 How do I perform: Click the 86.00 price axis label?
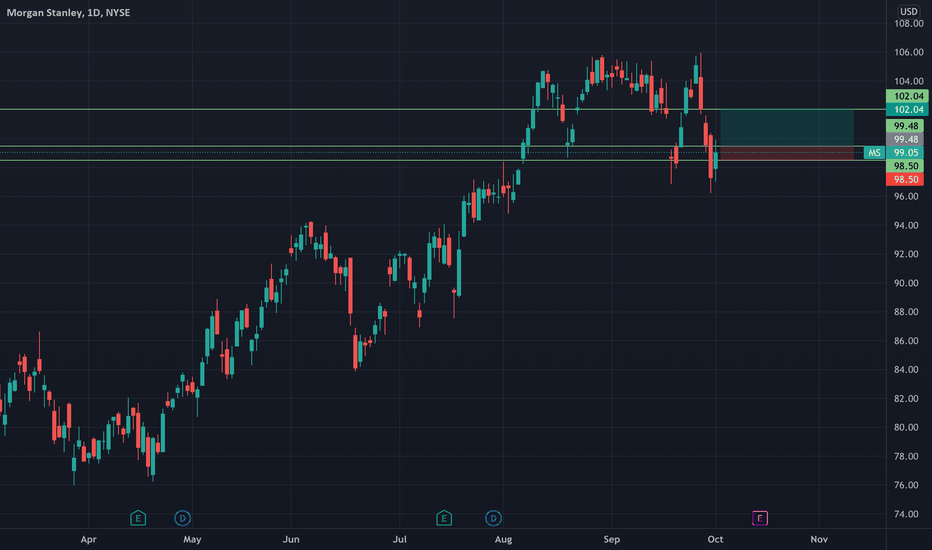click(x=906, y=341)
